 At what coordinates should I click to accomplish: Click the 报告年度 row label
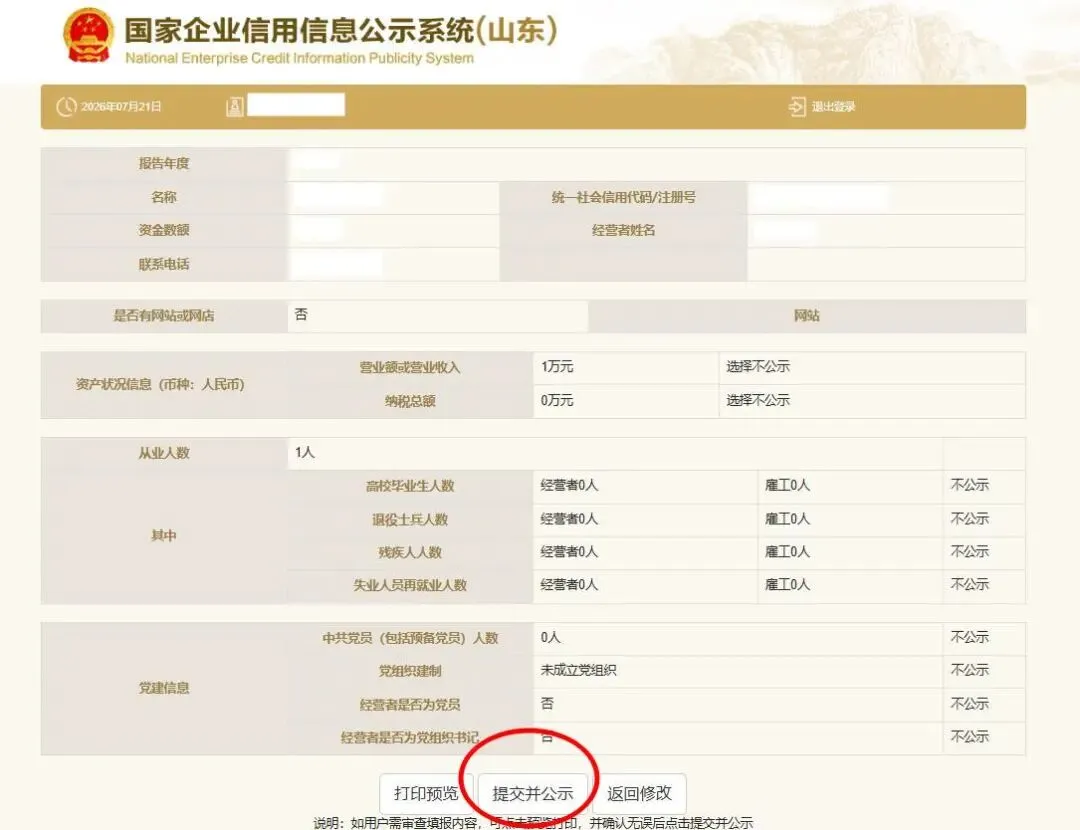coord(164,163)
